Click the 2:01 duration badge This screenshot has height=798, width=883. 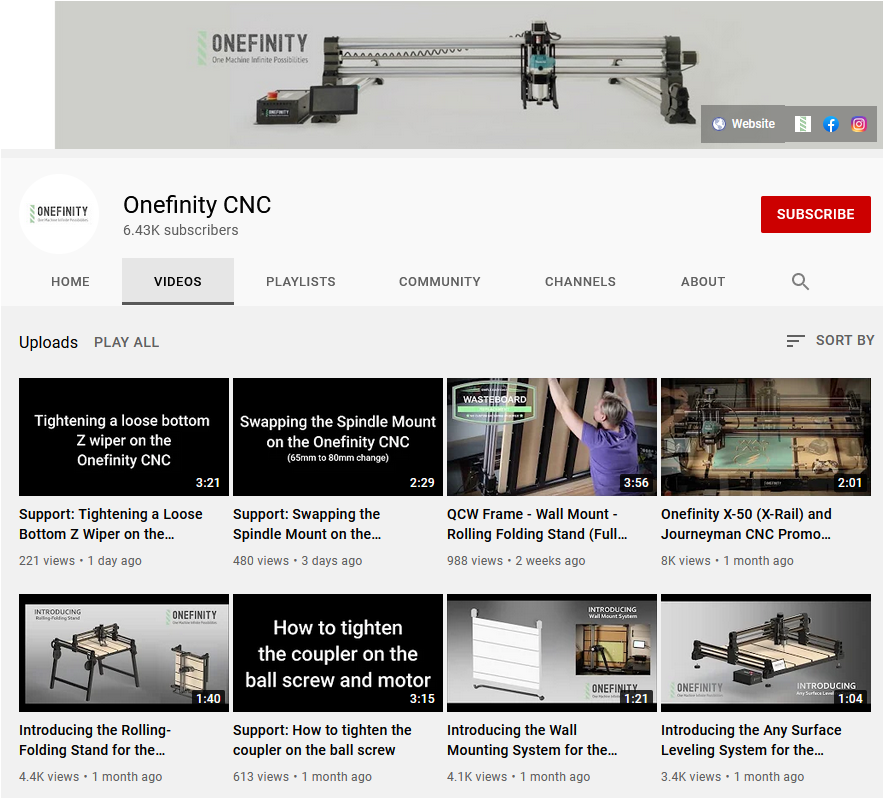850,483
